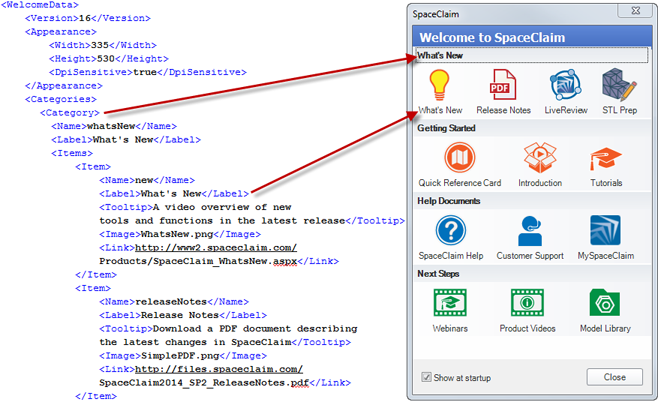The height and width of the screenshot is (402, 658).
Task: Open the STL Prep icon
Action: click(x=619, y=84)
